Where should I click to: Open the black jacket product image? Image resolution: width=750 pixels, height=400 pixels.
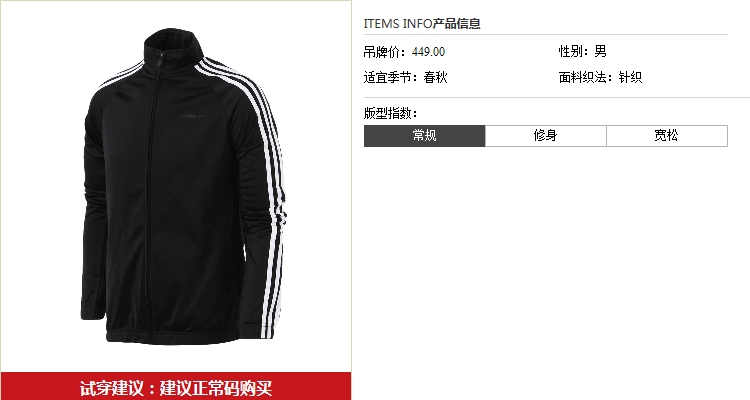(183, 187)
